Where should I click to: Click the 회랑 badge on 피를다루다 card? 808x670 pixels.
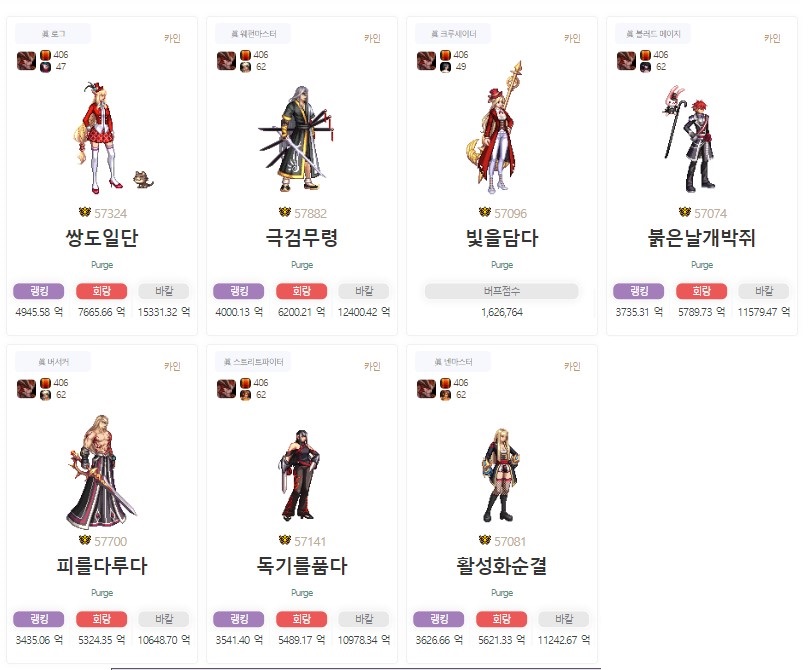102,619
